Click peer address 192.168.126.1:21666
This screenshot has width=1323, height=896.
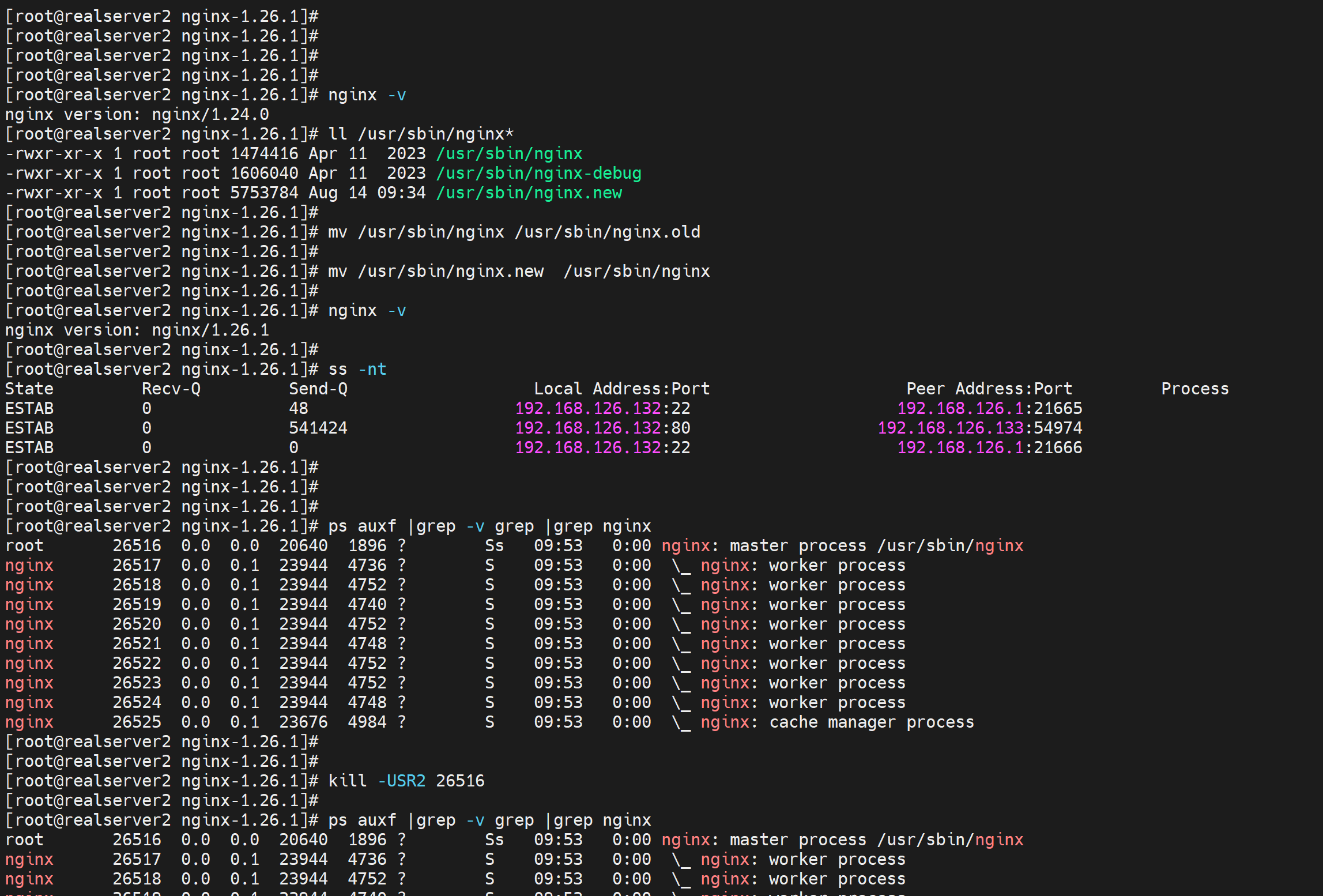989,447
